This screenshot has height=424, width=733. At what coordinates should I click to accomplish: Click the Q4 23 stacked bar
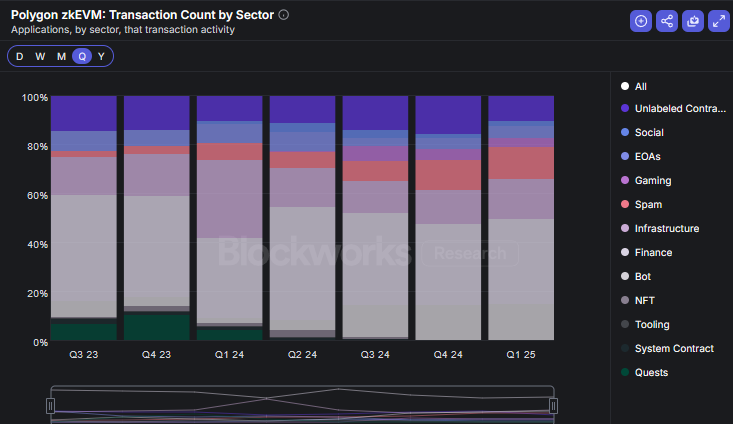[x=157, y=218]
